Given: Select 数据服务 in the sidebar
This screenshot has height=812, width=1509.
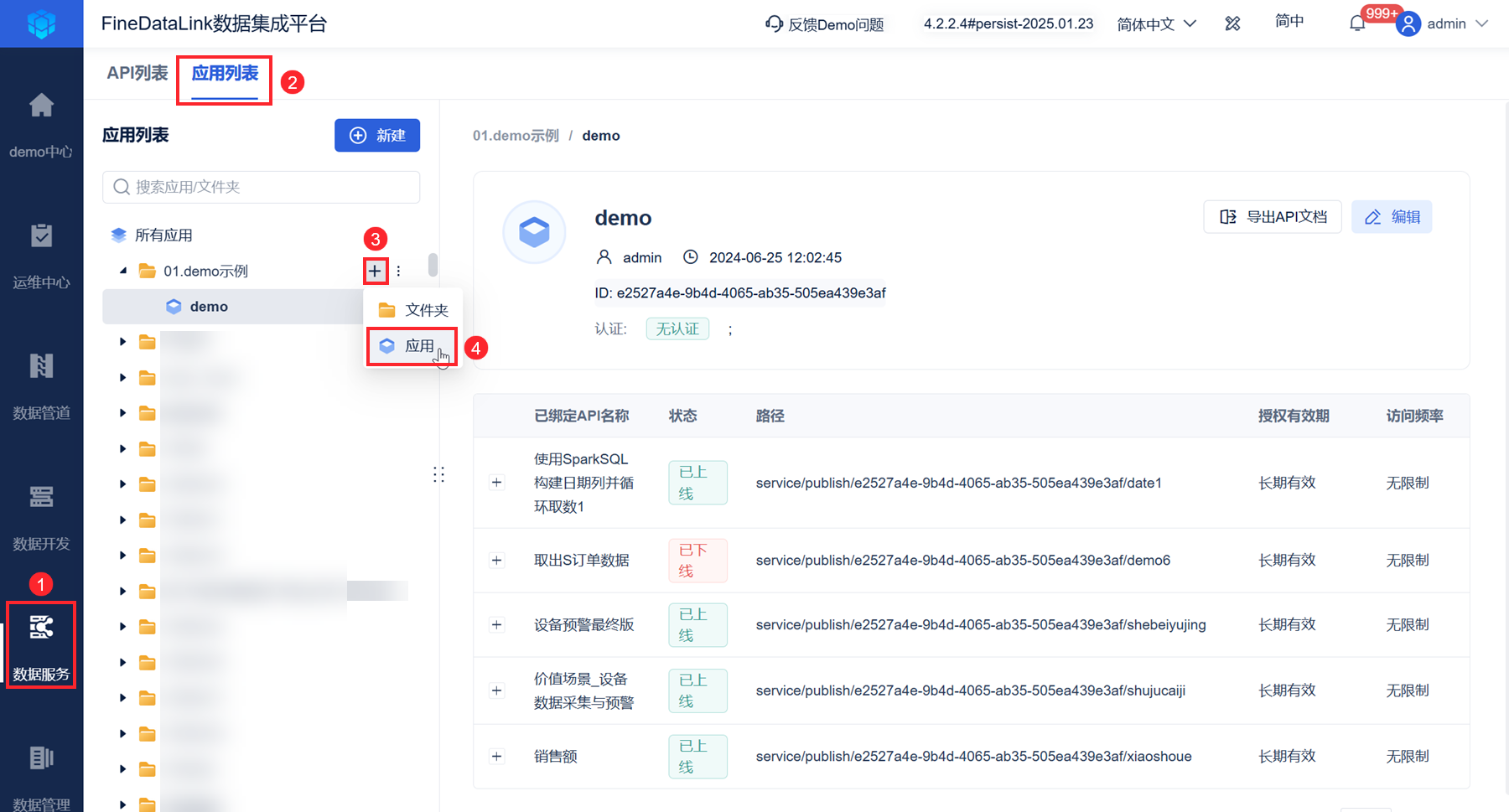Looking at the screenshot, I should pyautogui.click(x=41, y=648).
